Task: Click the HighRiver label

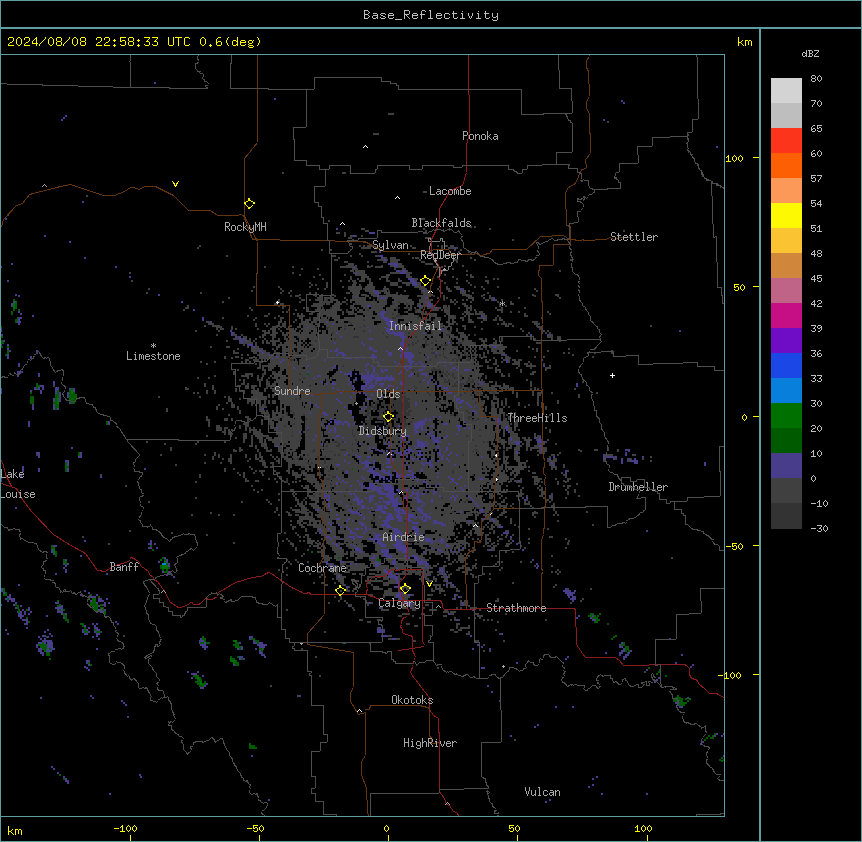Action: 430,743
